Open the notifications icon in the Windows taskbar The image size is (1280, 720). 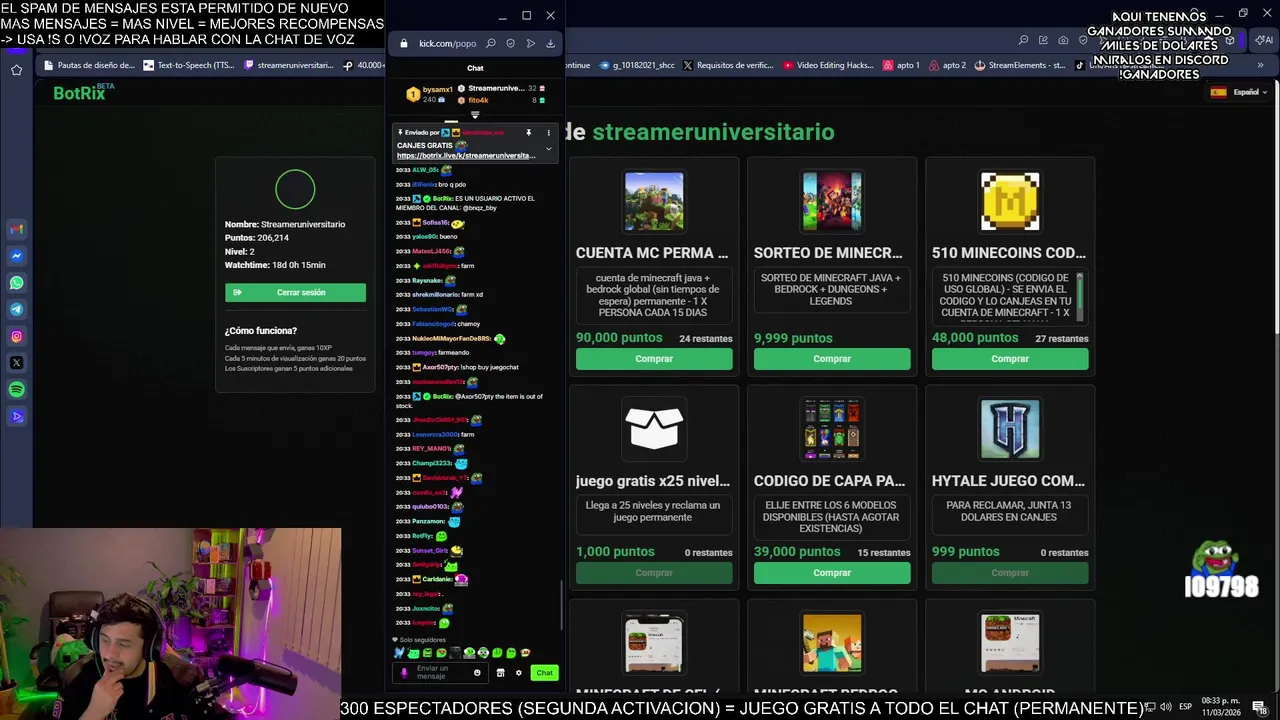(x=1259, y=708)
